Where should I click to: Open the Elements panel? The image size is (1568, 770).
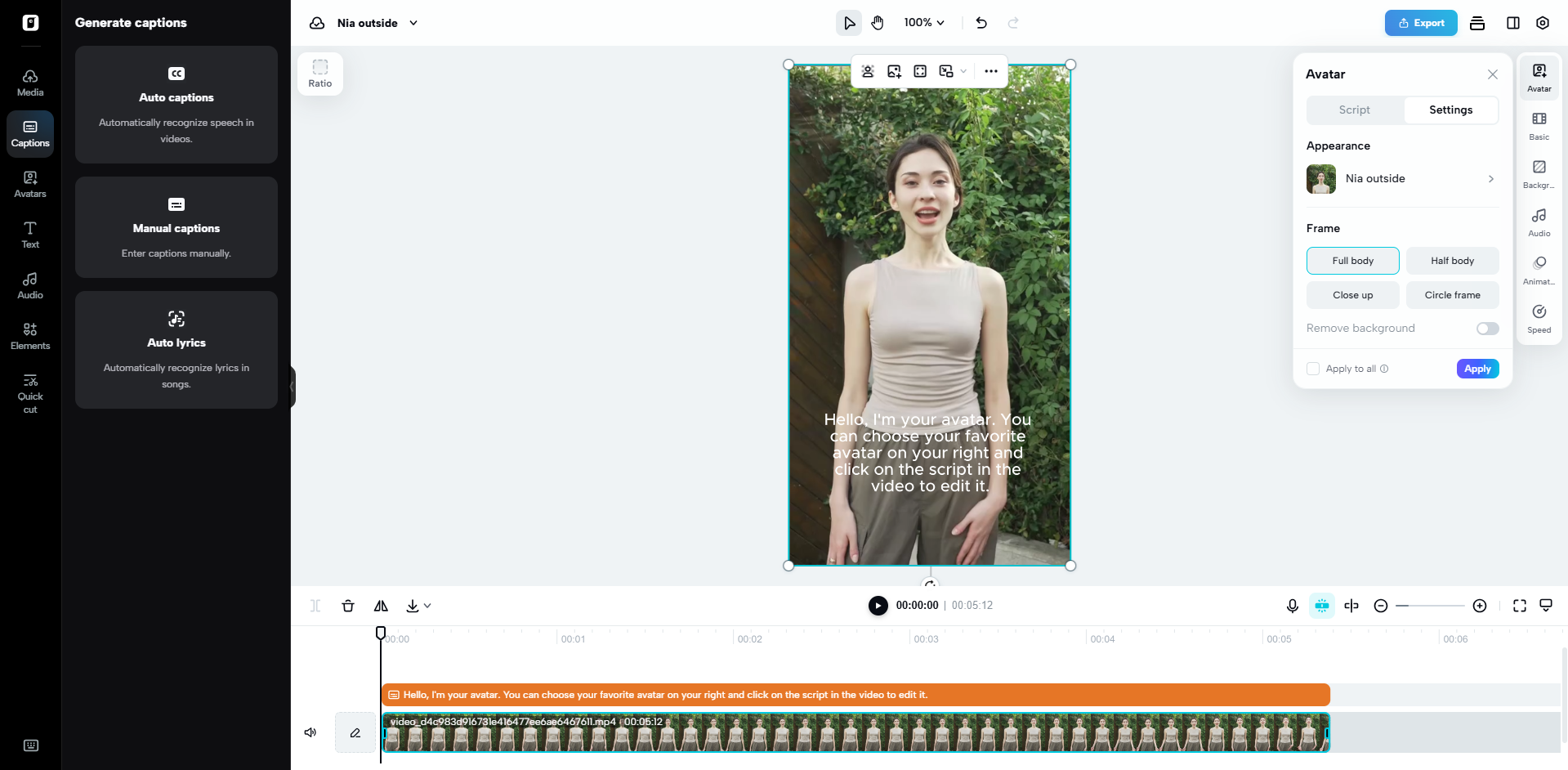click(30, 335)
